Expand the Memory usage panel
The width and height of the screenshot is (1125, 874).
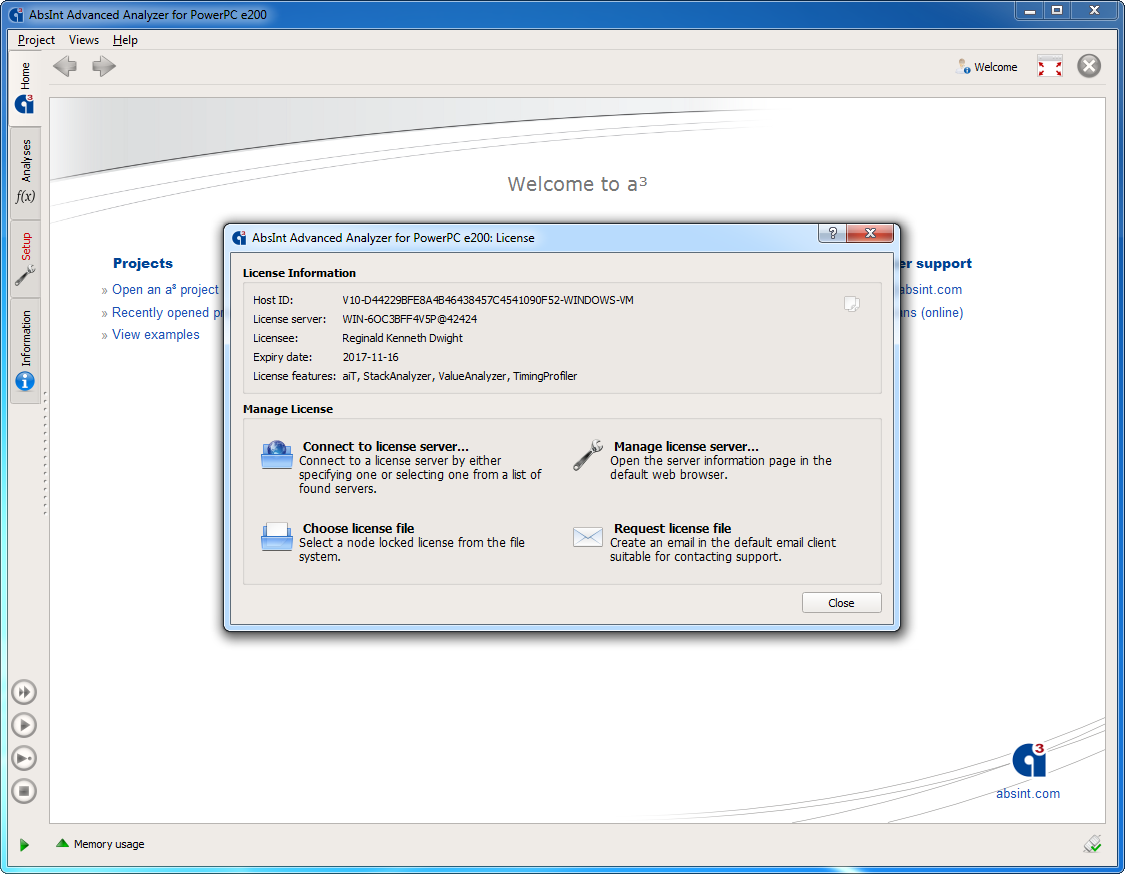point(100,844)
